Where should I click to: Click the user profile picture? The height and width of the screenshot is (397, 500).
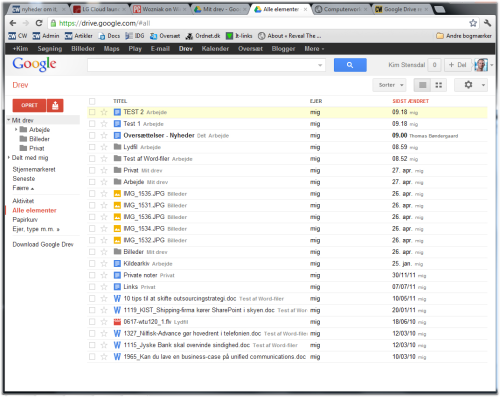[x=481, y=65]
